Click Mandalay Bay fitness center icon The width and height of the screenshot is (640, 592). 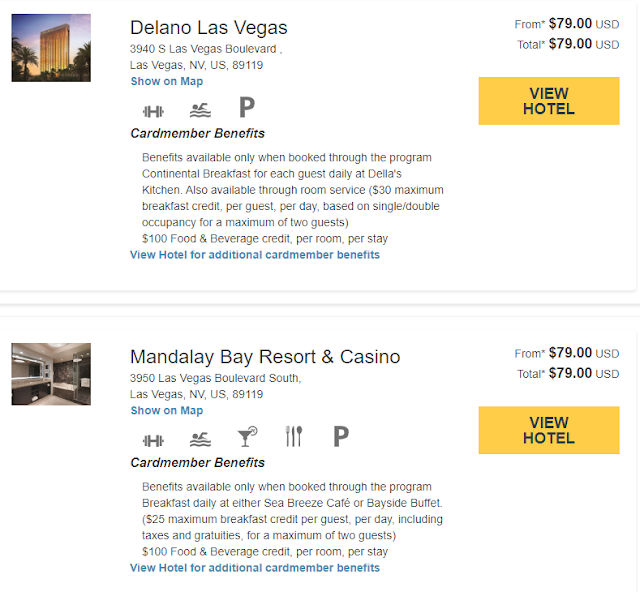coord(153,438)
